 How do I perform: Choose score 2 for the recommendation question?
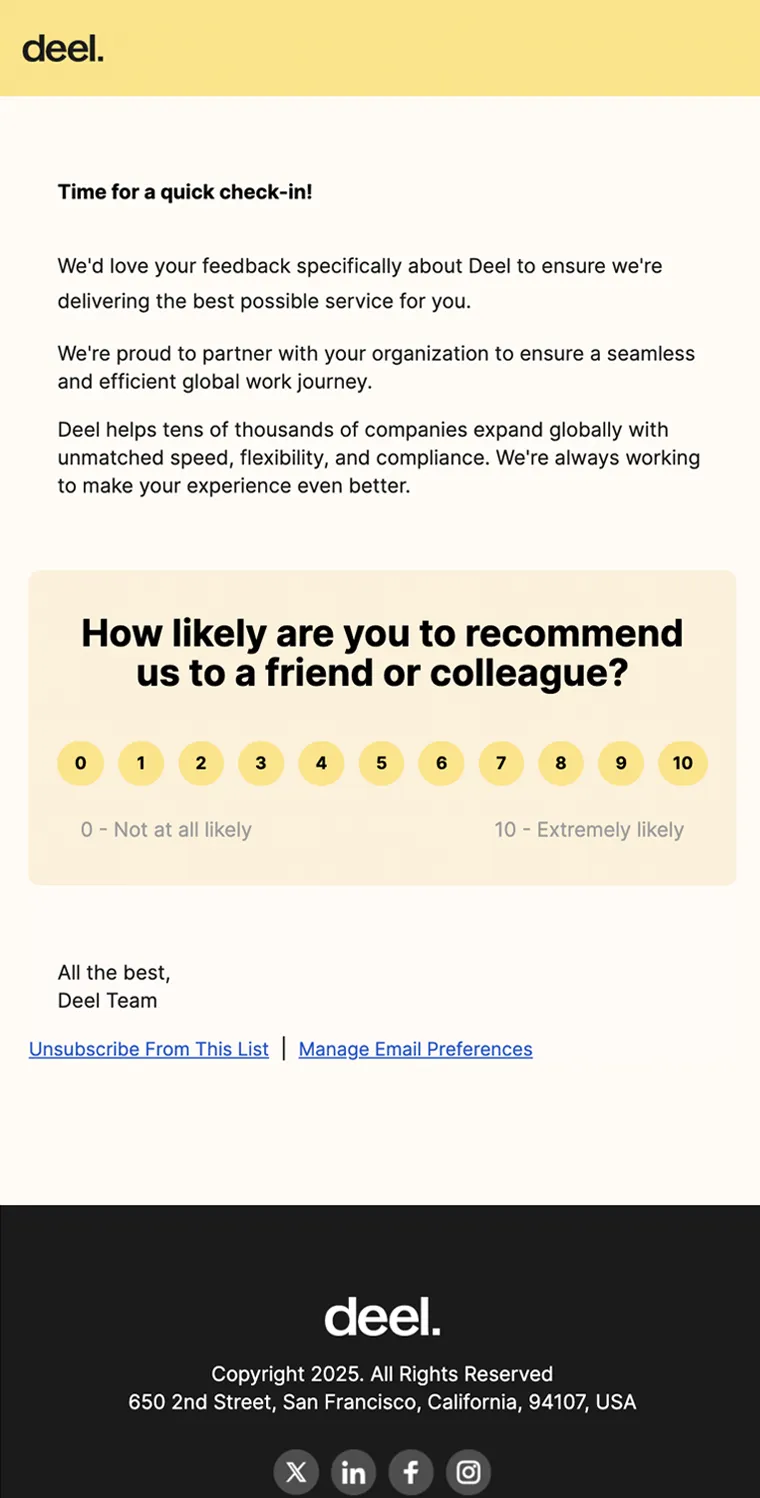click(x=201, y=763)
